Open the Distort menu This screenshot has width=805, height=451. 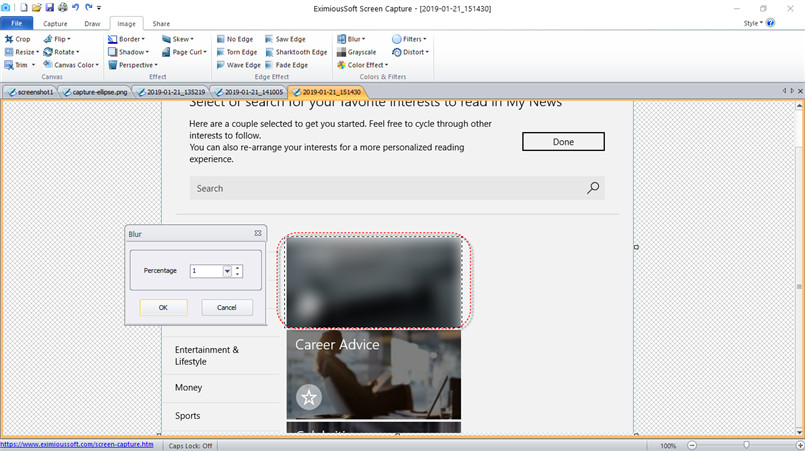(x=410, y=52)
